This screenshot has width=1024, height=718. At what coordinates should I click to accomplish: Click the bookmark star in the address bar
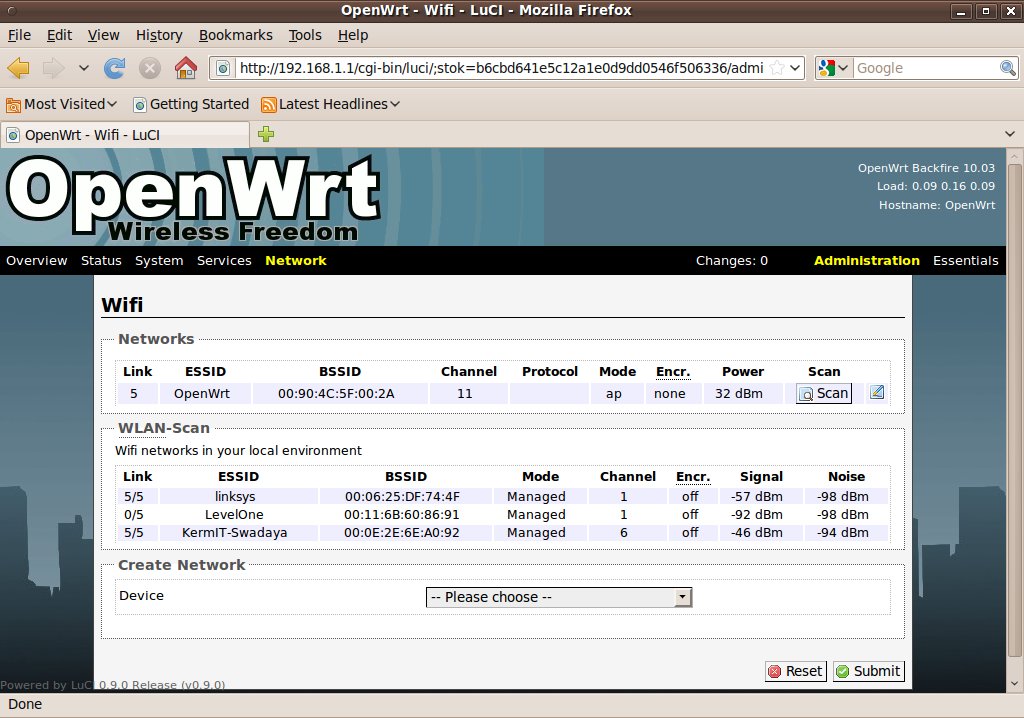[776, 68]
